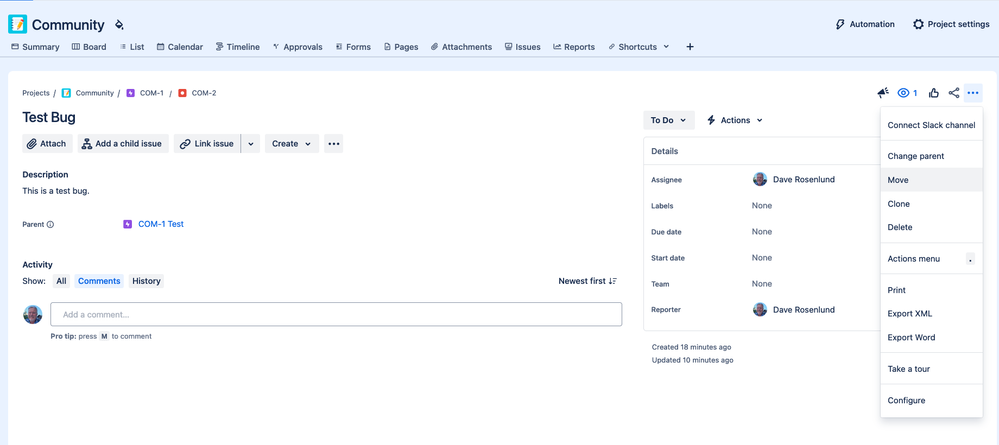Image resolution: width=999 pixels, height=445 pixels.
Task: Click the Due date None value
Action: pos(761,231)
